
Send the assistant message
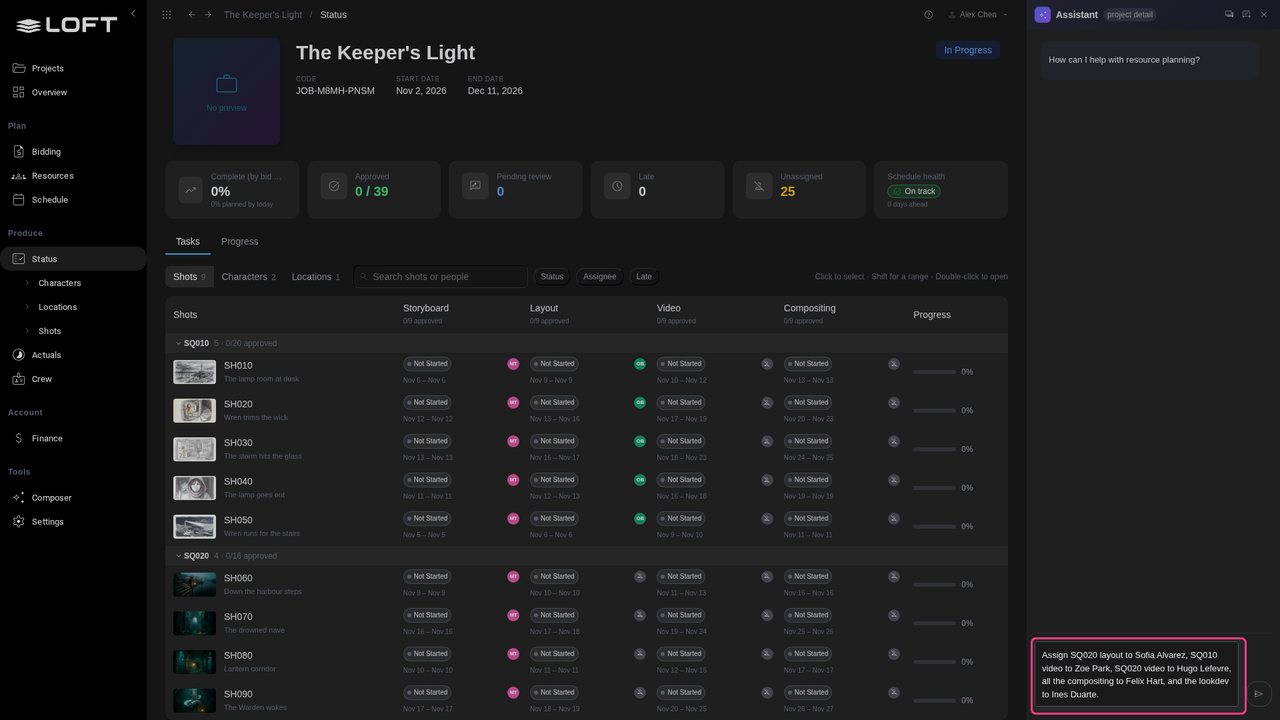click(x=1259, y=693)
